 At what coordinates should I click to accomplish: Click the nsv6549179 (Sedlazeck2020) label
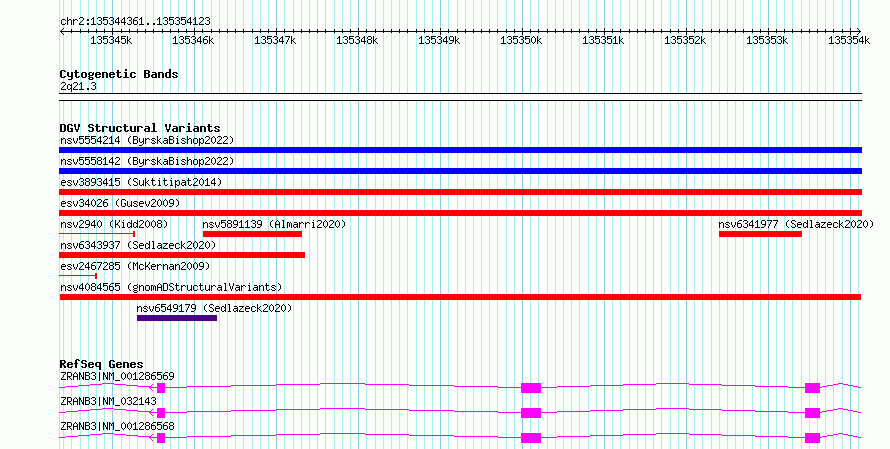pos(214,308)
